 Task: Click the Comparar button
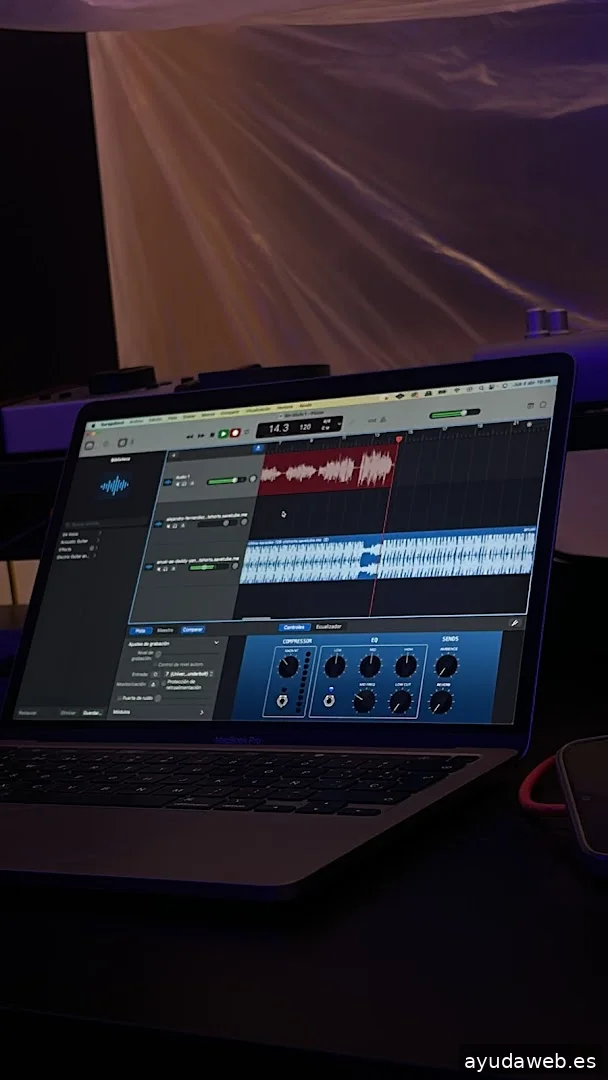tap(192, 629)
